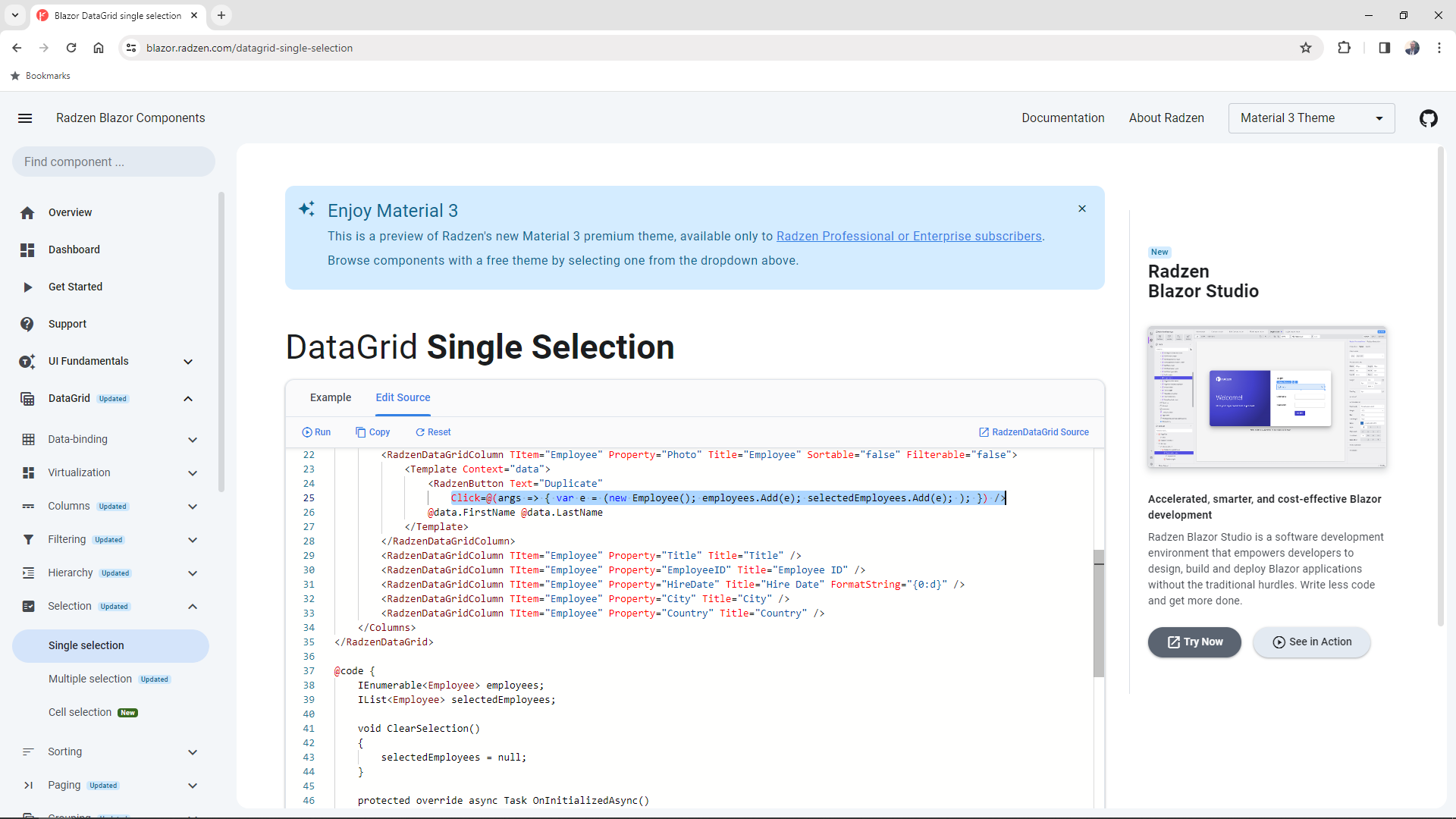Select the Blazor DataGrid browser tab
Image resolution: width=1456 pixels, height=819 pixels.
pyautogui.click(x=118, y=15)
